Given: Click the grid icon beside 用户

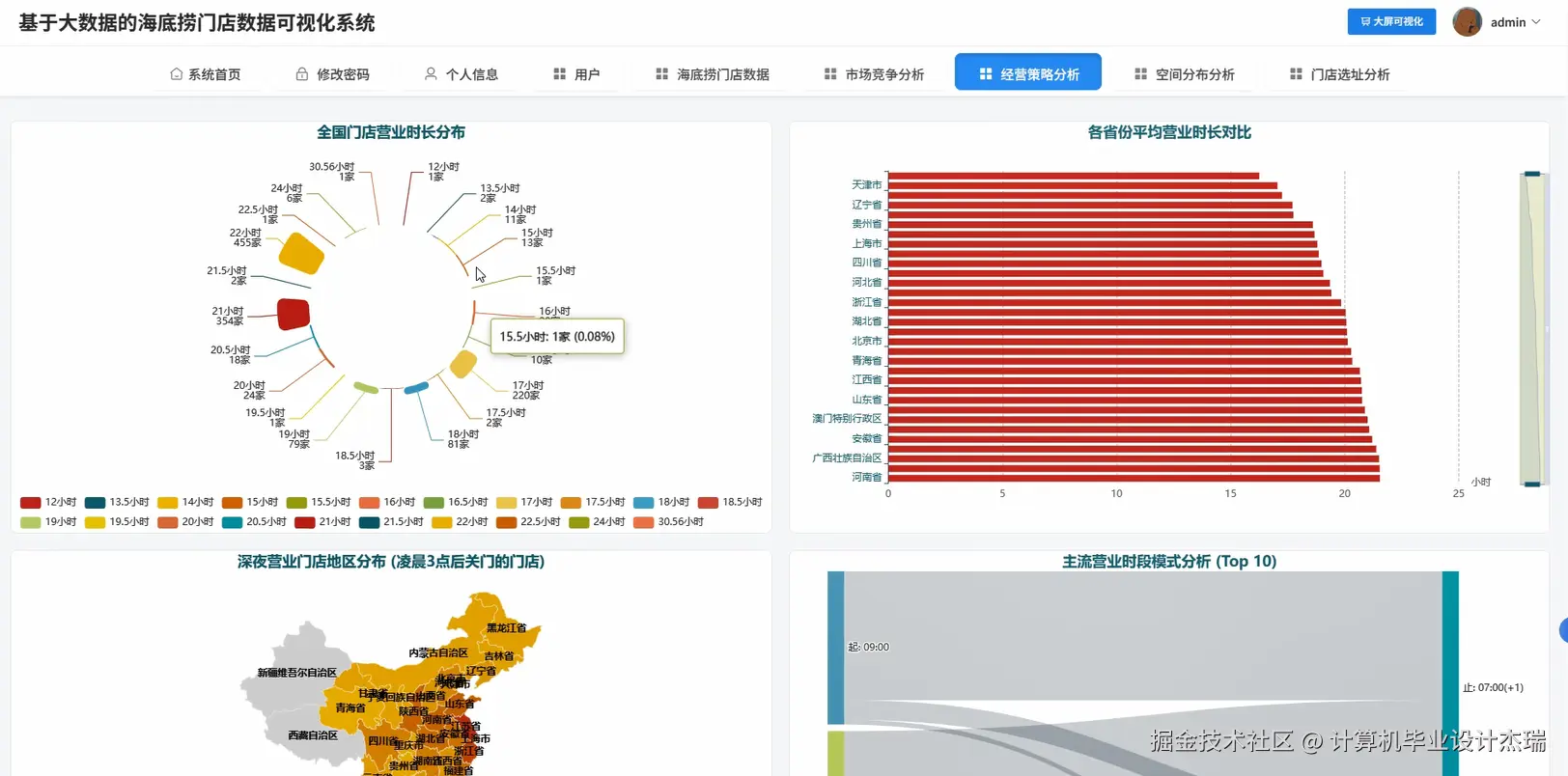Looking at the screenshot, I should coord(559,74).
